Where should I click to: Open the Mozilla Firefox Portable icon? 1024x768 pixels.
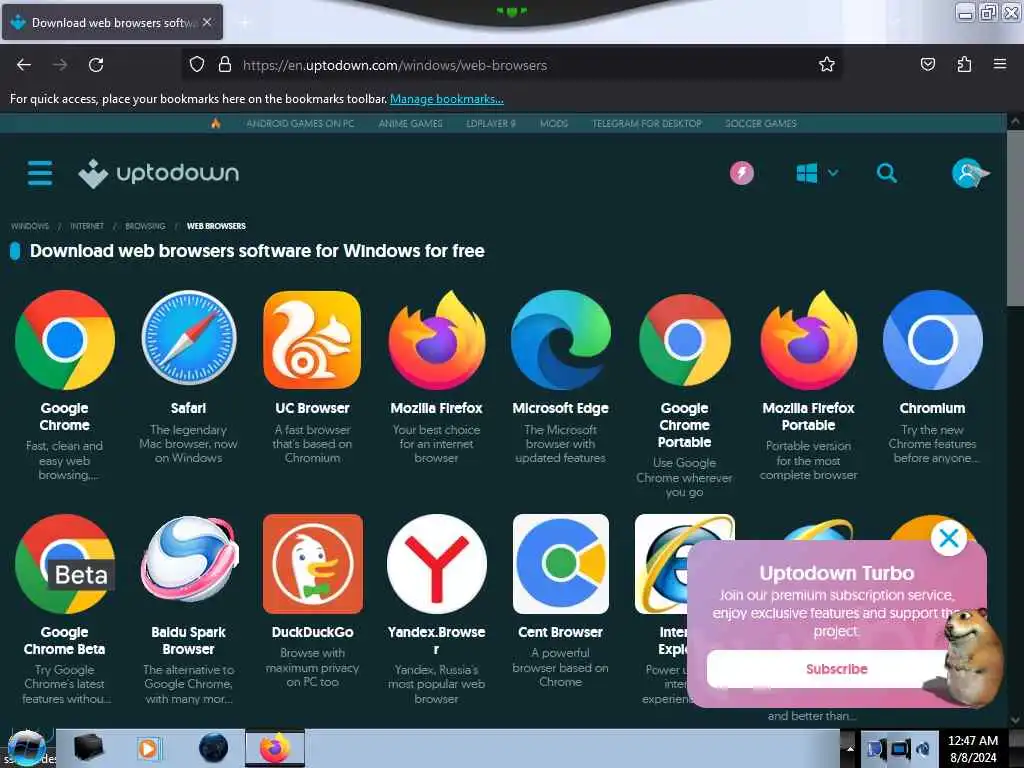[x=808, y=340]
